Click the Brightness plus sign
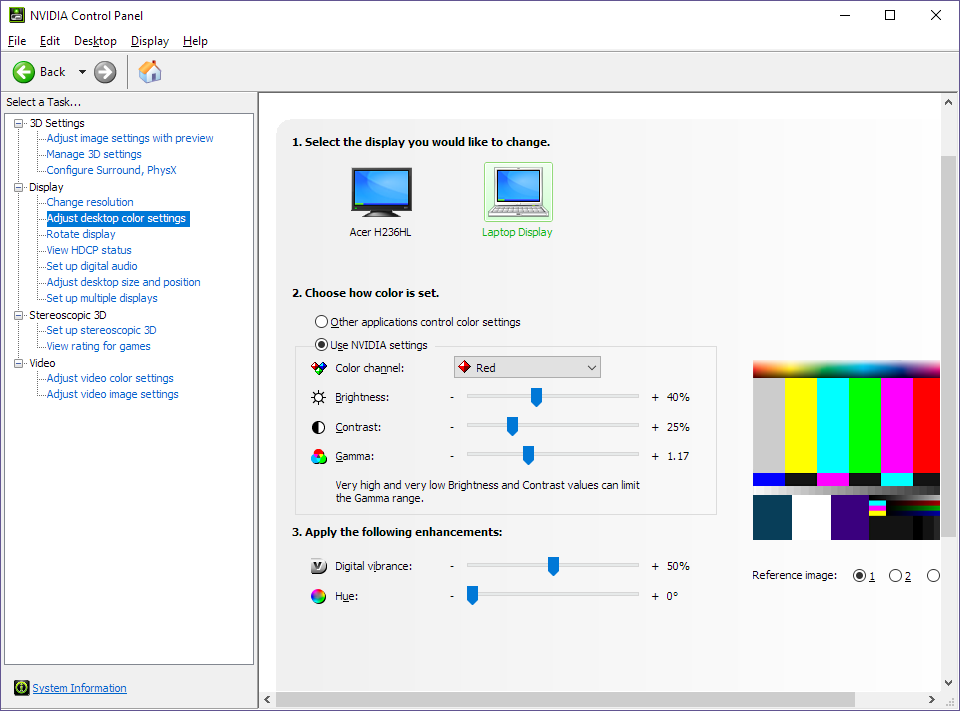 coord(655,397)
